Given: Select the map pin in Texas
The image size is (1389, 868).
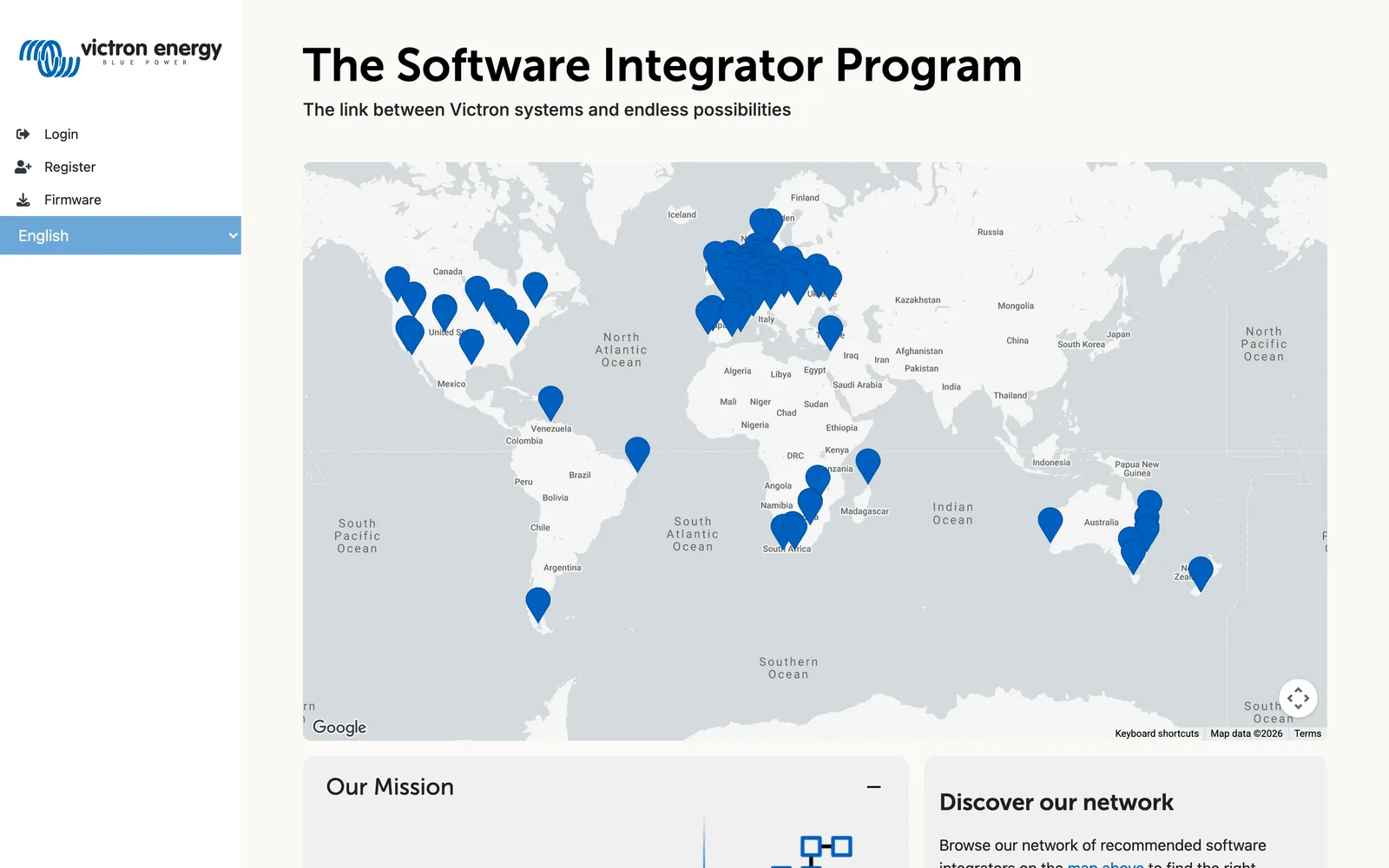Looking at the screenshot, I should pyautogui.click(x=471, y=345).
